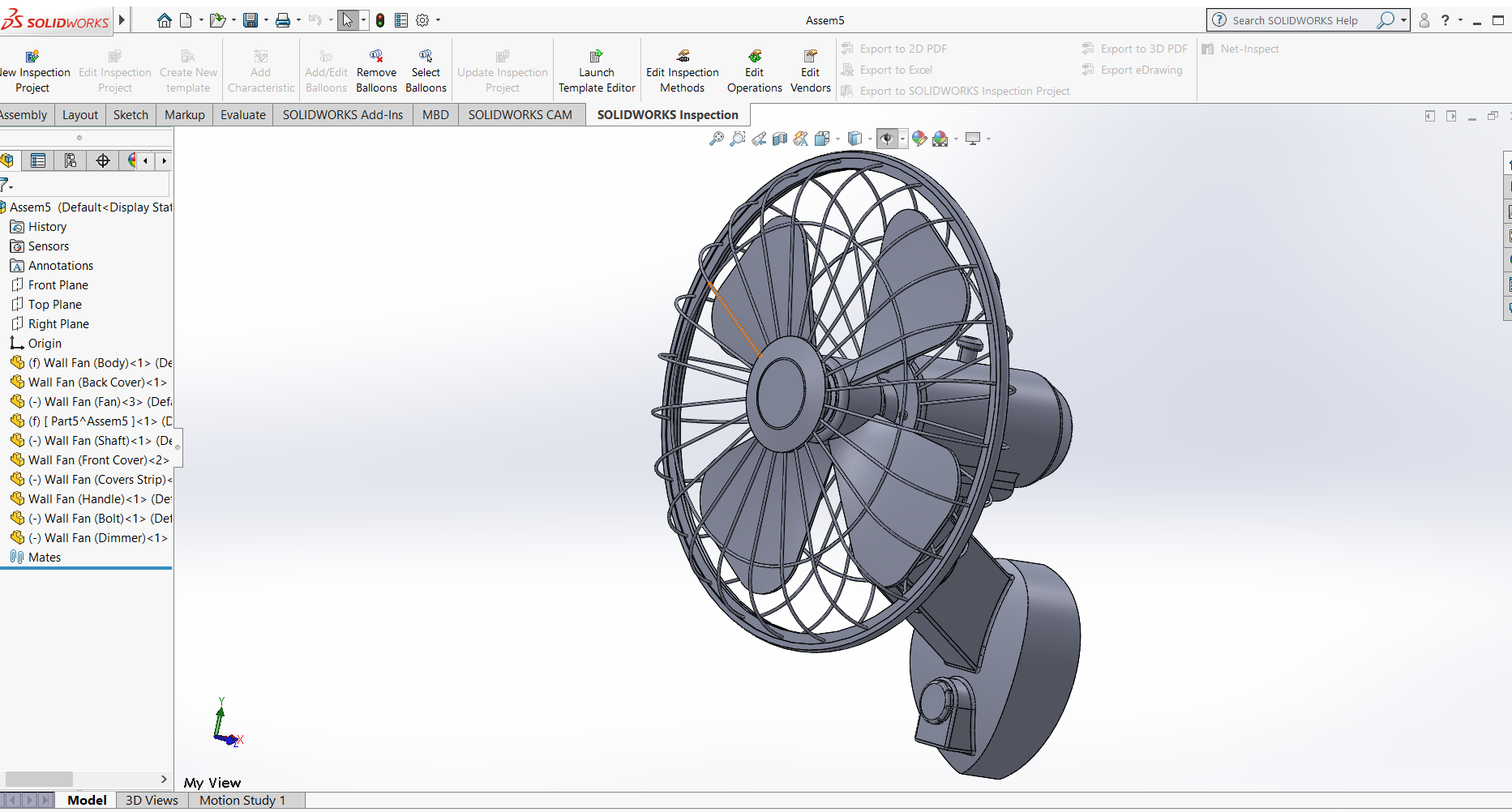Select Front Plane in feature tree
The height and width of the screenshot is (812, 1512).
click(x=49, y=285)
